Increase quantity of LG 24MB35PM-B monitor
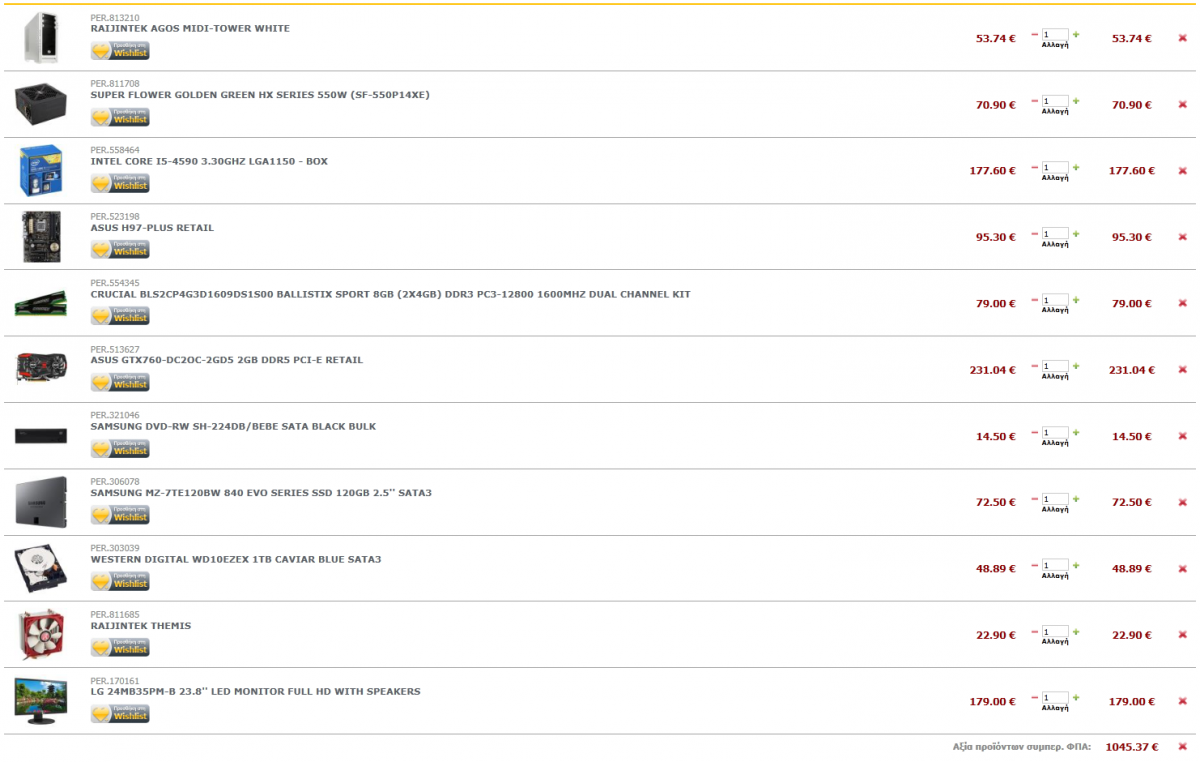Image resolution: width=1200 pixels, height=762 pixels. [x=1076, y=697]
